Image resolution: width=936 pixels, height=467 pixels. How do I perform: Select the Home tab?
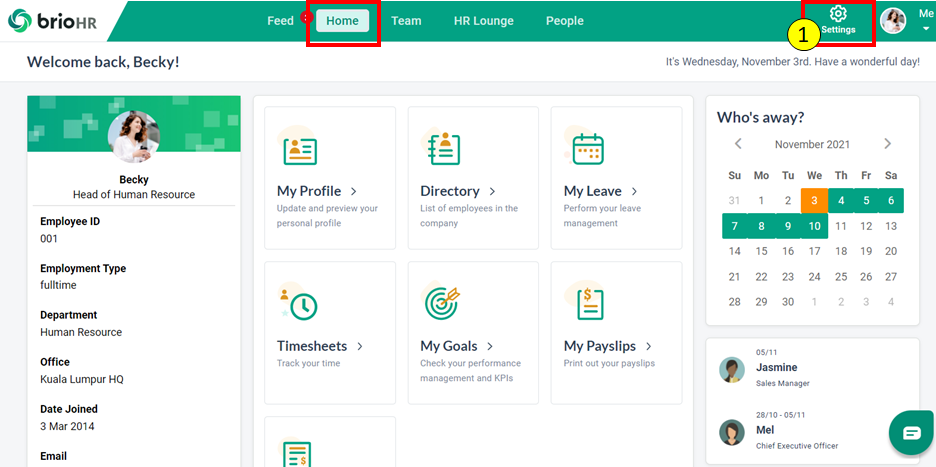click(343, 21)
